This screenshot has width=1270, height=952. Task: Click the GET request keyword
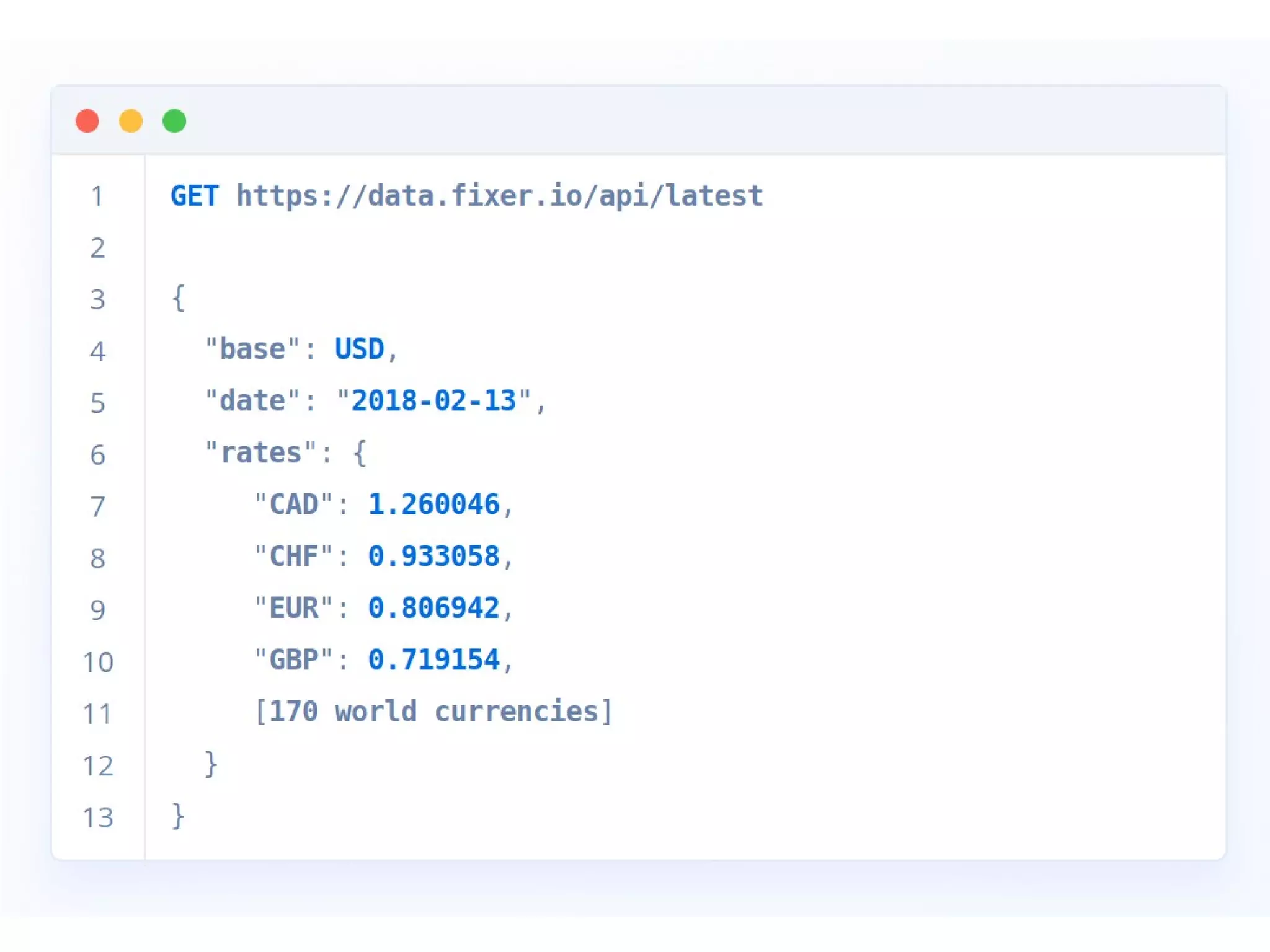tap(194, 196)
